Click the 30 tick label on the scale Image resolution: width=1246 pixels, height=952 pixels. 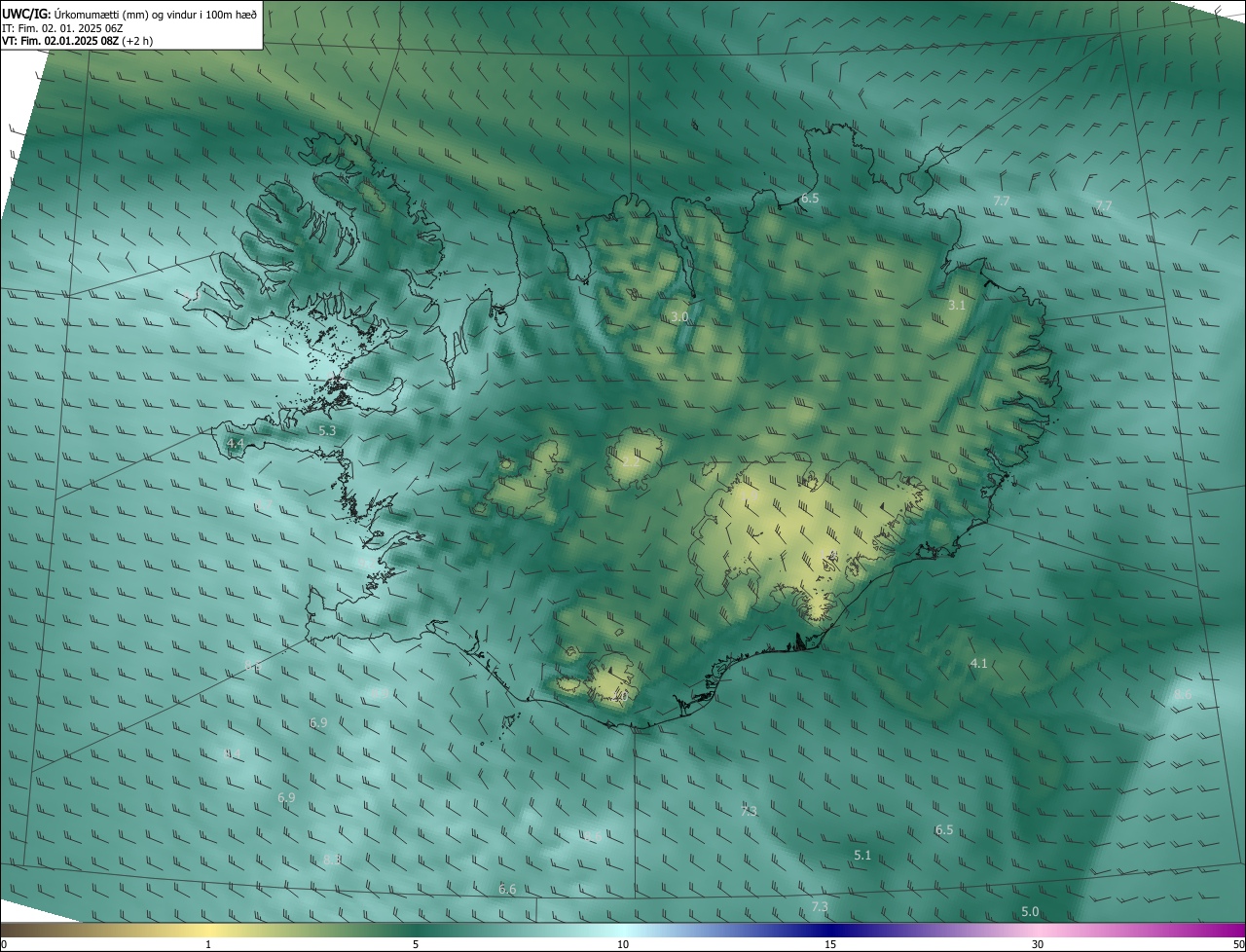(x=1038, y=945)
